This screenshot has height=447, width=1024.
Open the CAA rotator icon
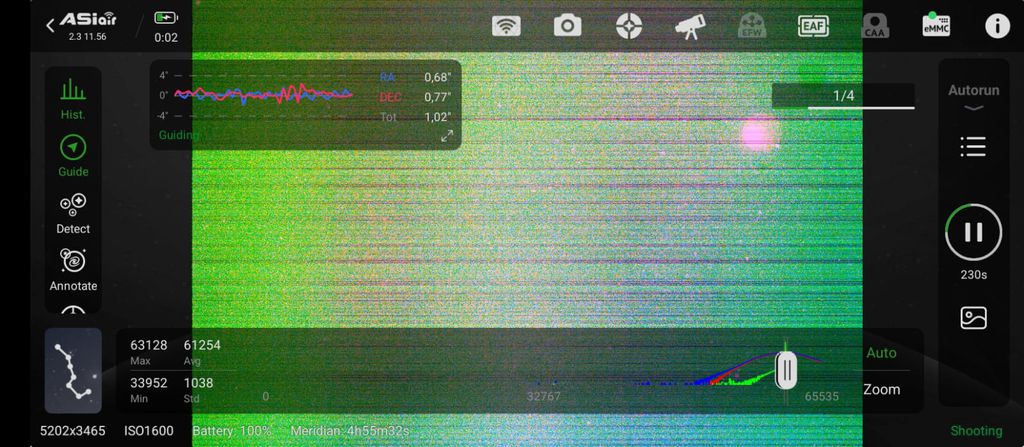tap(874, 27)
